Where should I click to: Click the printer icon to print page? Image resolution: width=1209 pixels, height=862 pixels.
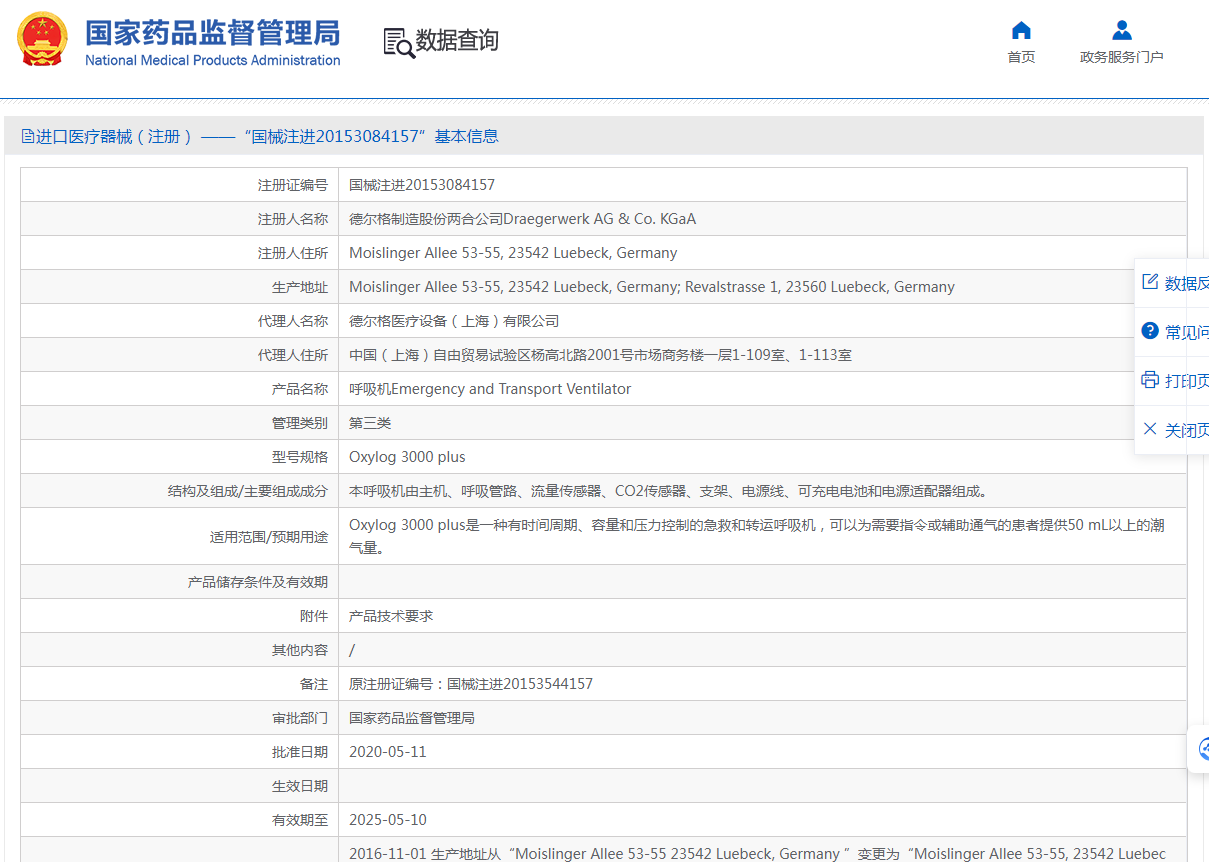[1150, 380]
